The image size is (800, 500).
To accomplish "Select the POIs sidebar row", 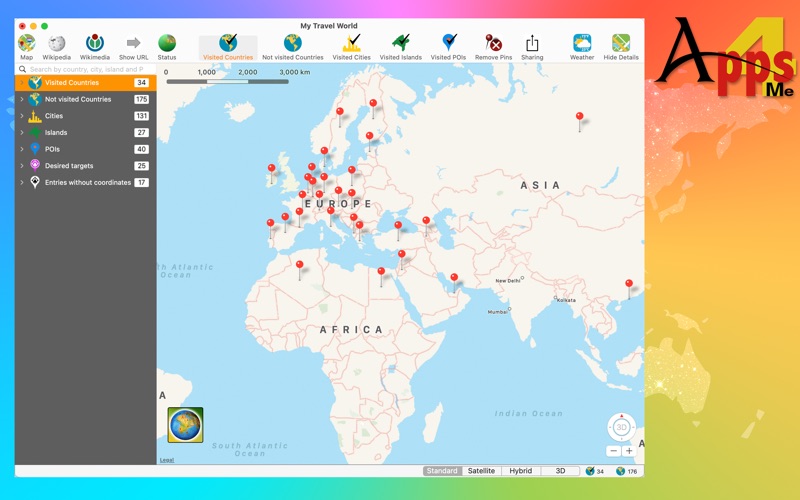I will coord(86,149).
